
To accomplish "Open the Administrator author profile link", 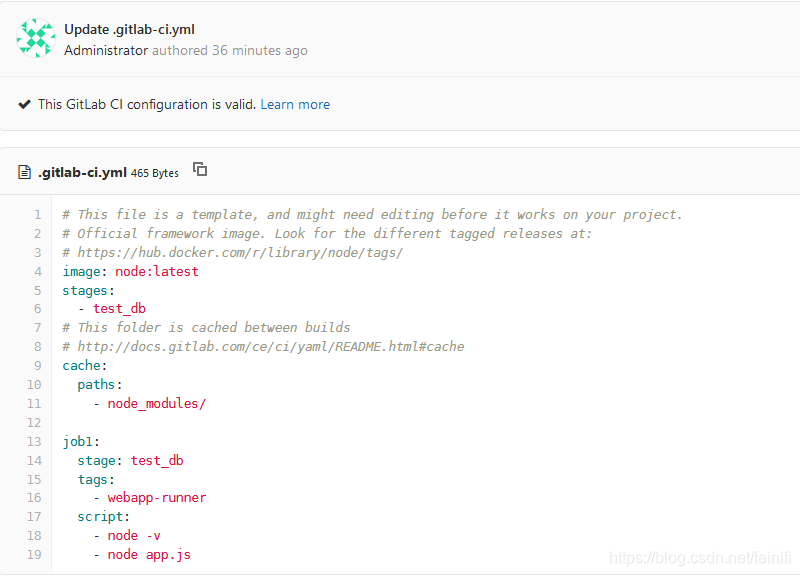I will pos(106,51).
